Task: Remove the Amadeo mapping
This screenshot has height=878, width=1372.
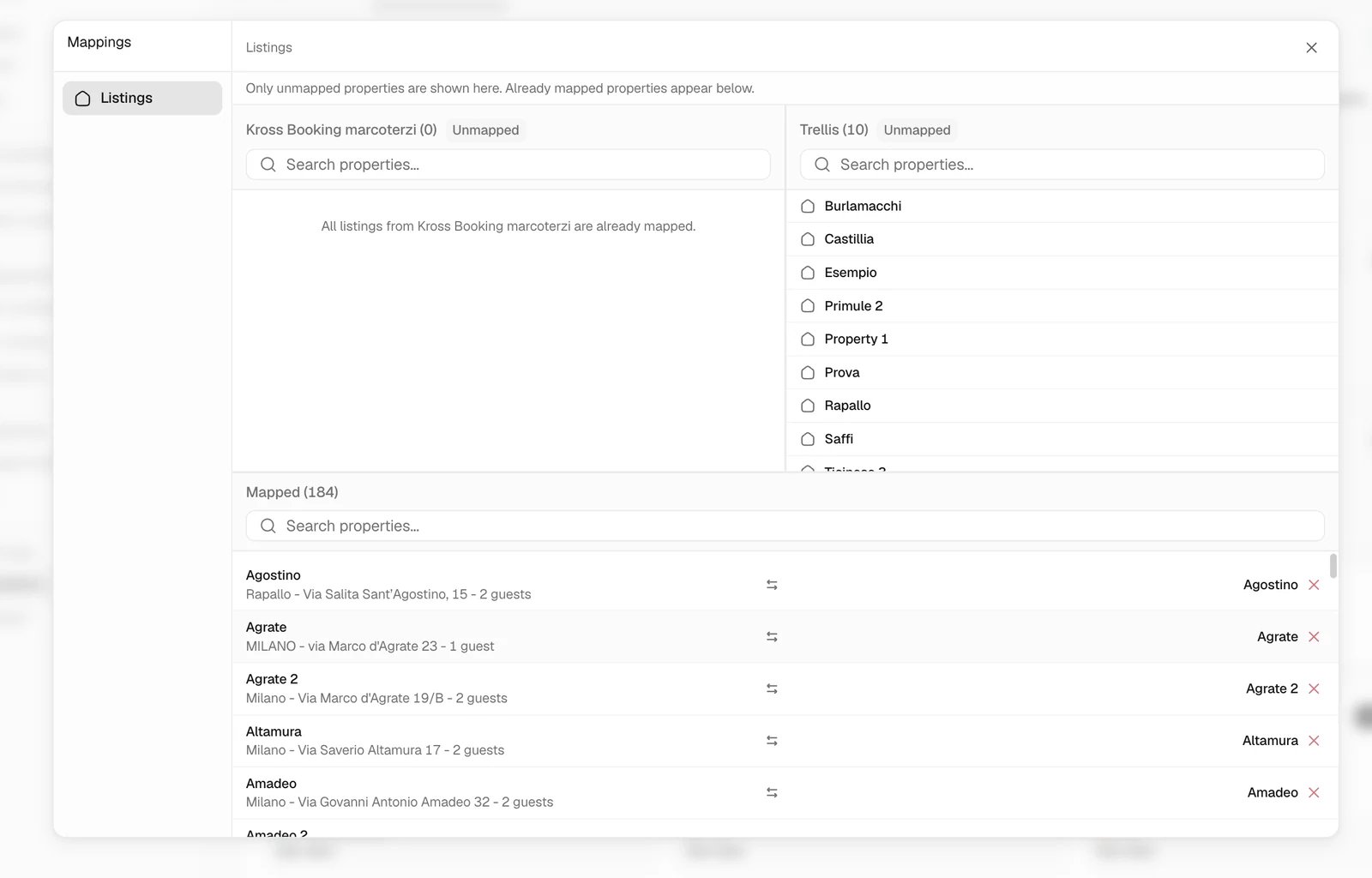Action: coord(1314,793)
